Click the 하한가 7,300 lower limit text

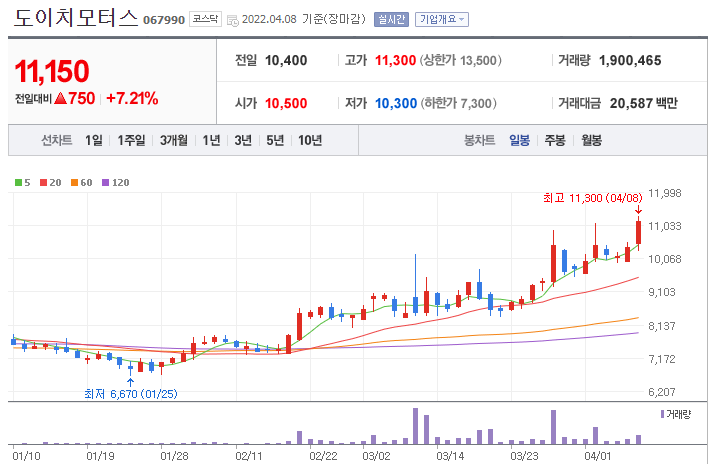coord(459,103)
